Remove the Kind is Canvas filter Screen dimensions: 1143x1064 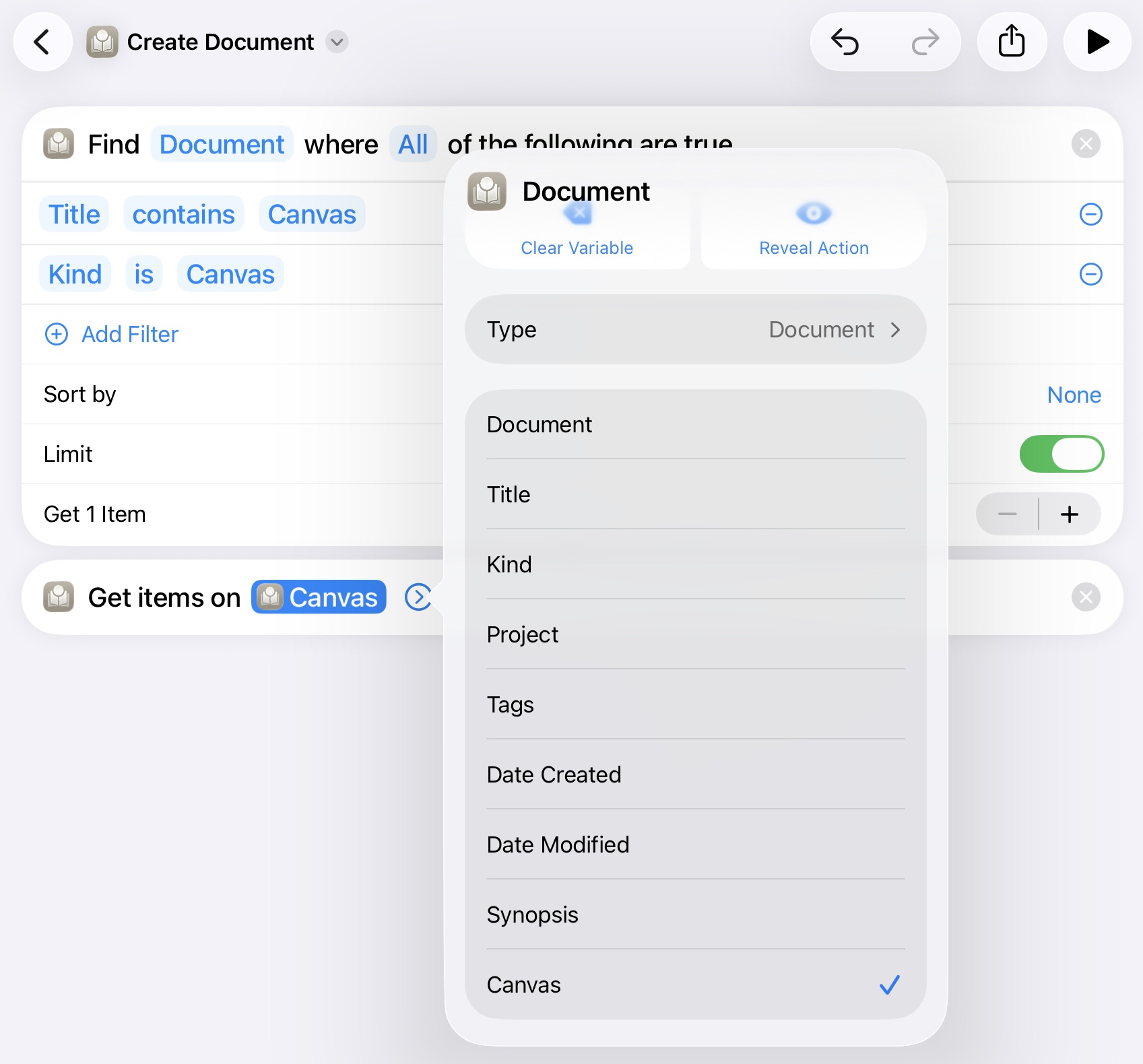click(x=1090, y=274)
